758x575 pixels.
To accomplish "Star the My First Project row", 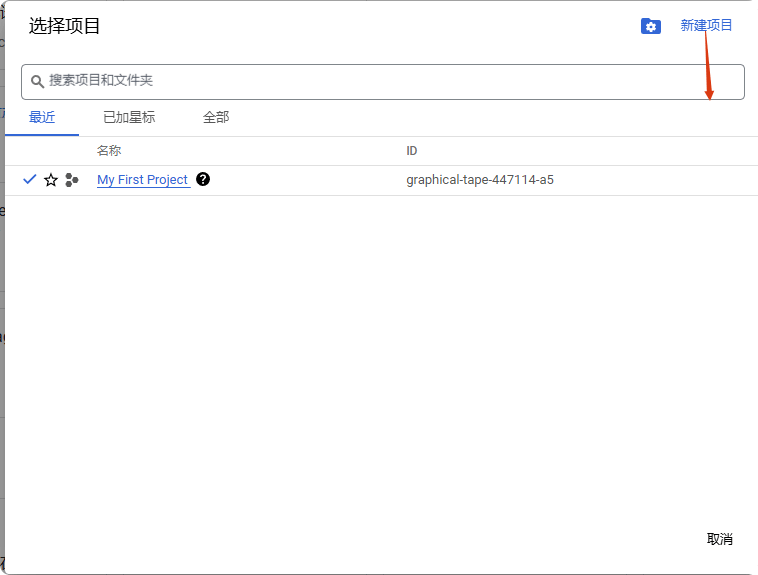I will pos(51,180).
